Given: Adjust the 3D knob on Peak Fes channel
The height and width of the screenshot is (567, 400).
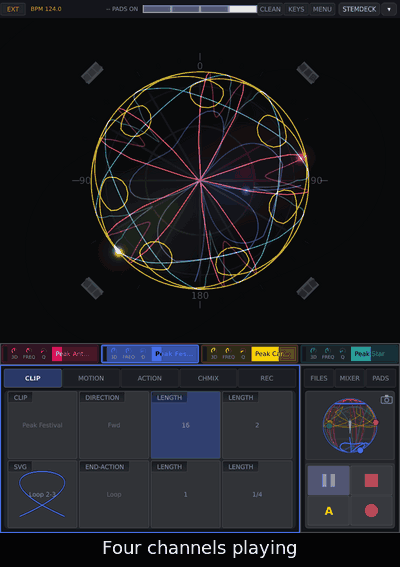Looking at the screenshot, I should [x=114, y=353].
